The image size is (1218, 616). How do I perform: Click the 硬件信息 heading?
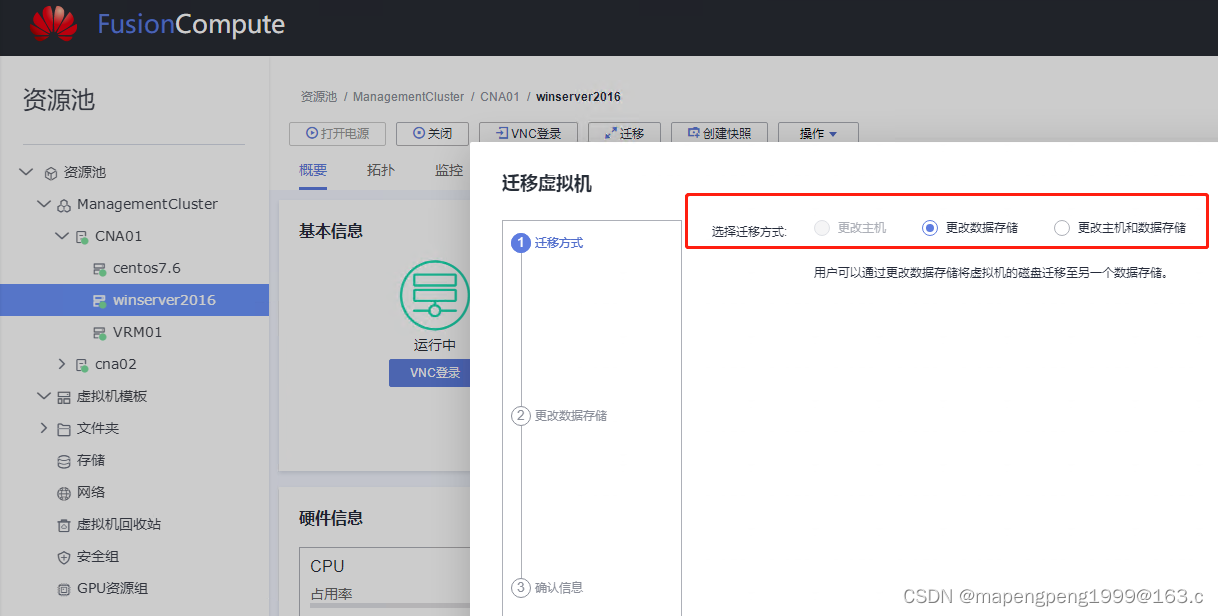pyautogui.click(x=331, y=518)
